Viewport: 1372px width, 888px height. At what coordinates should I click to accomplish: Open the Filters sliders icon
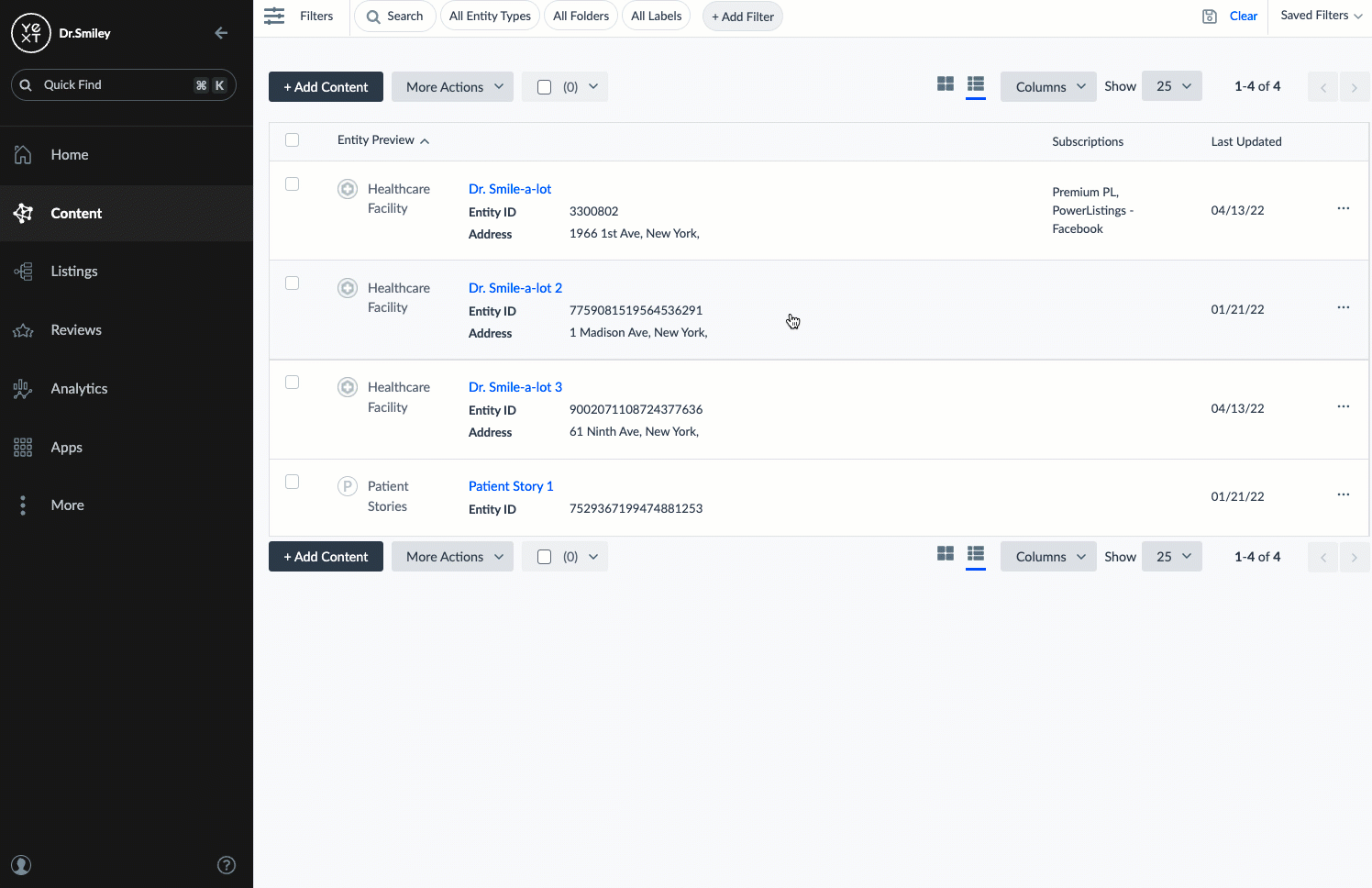pyautogui.click(x=273, y=16)
